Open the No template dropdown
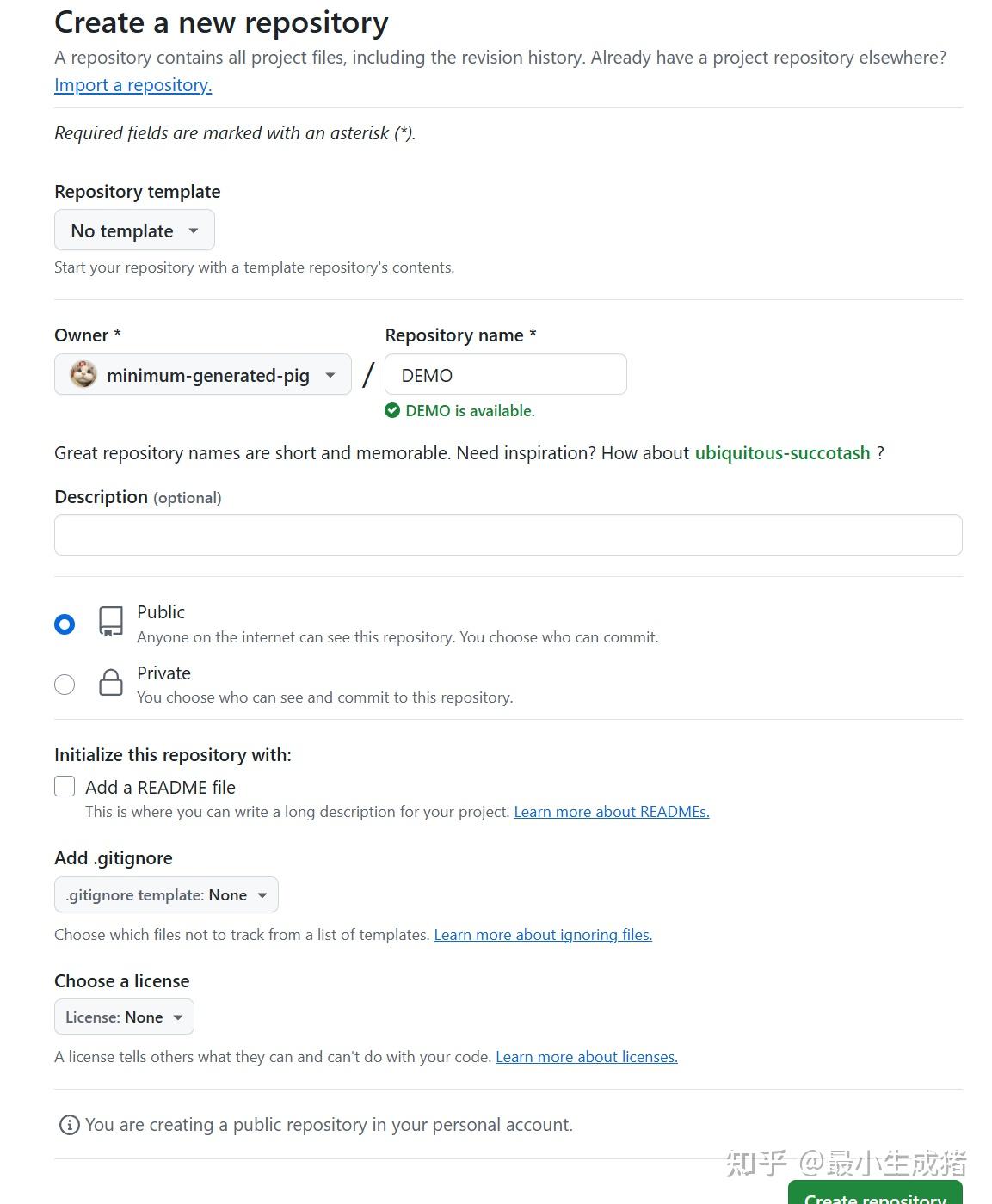Image resolution: width=992 pixels, height=1204 pixels. [134, 230]
